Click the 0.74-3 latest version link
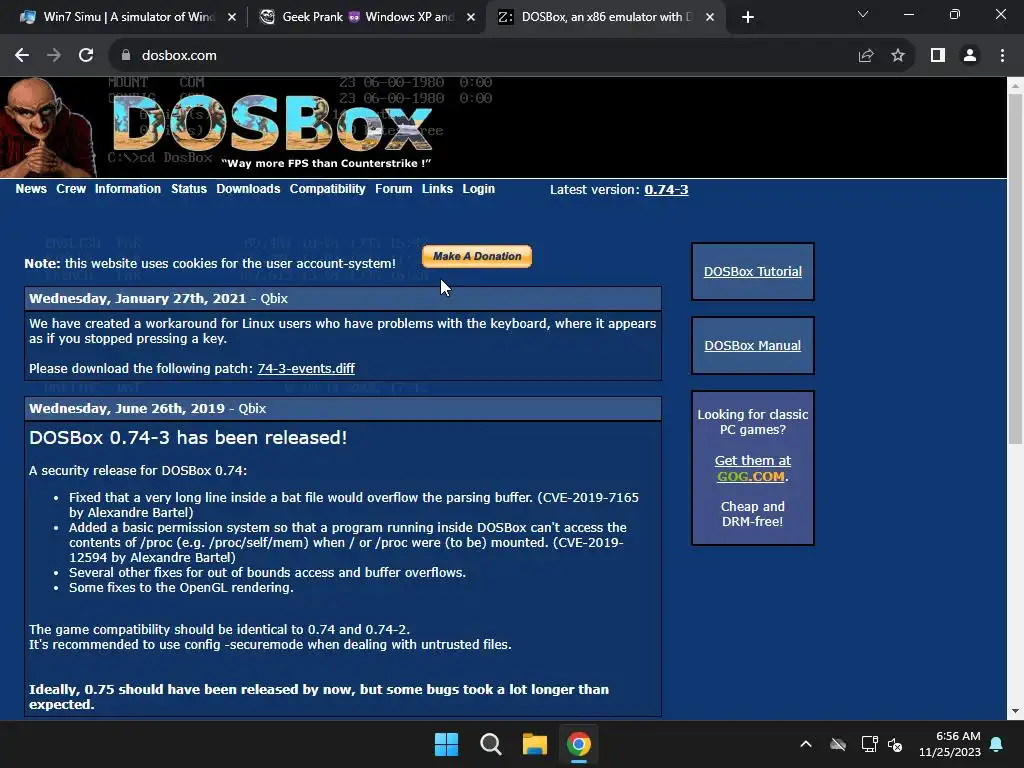 coord(666,189)
